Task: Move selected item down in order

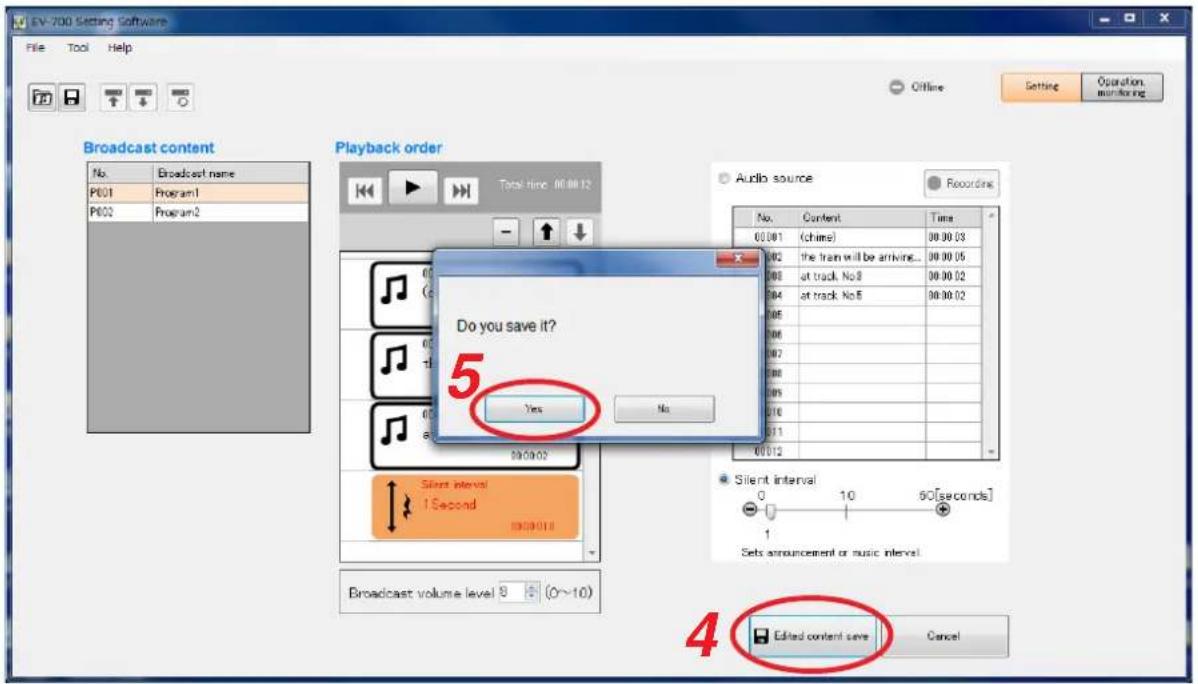Action: point(580,232)
